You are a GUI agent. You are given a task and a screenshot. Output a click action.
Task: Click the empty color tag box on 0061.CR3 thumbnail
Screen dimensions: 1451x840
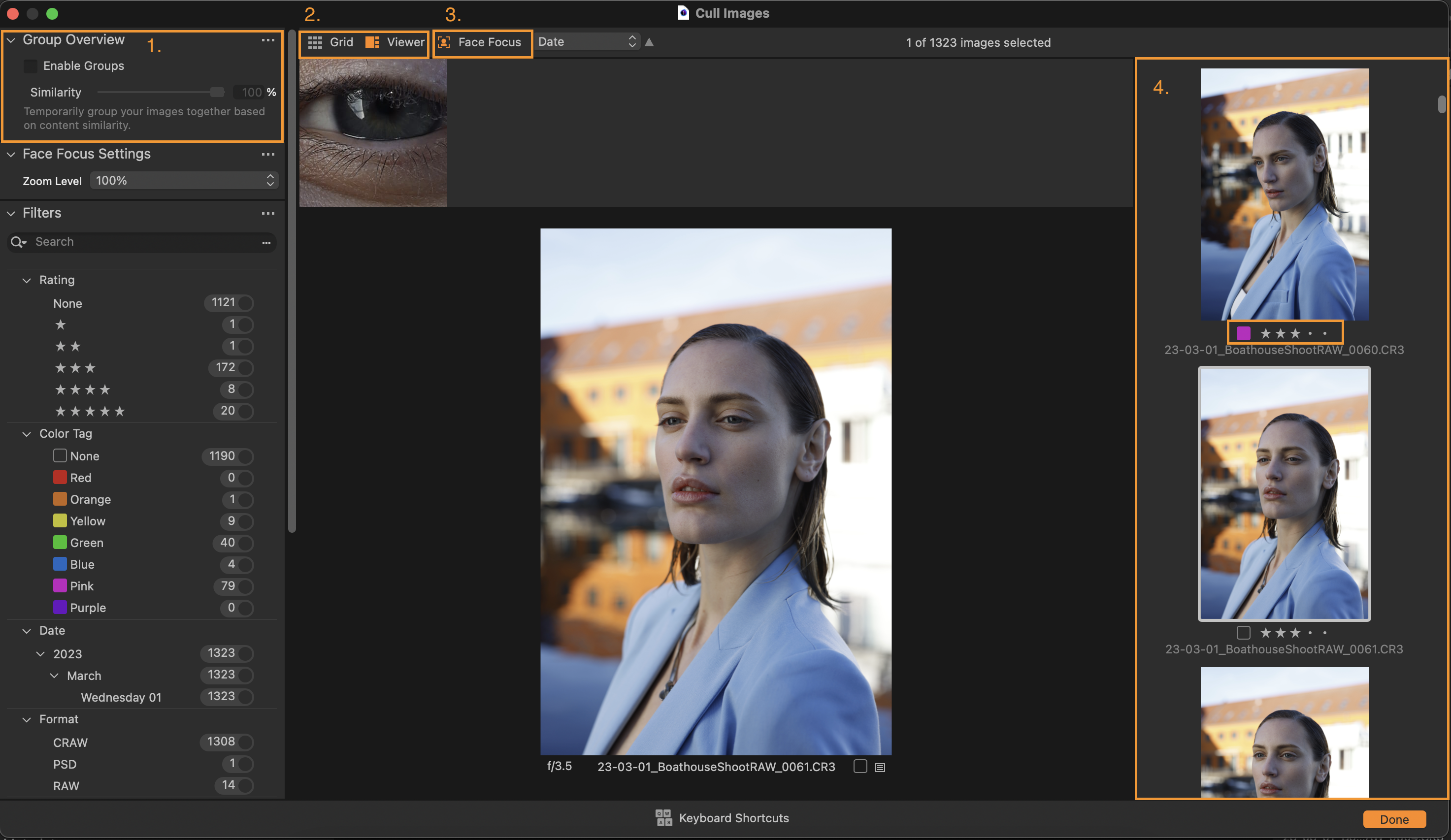(x=1244, y=633)
